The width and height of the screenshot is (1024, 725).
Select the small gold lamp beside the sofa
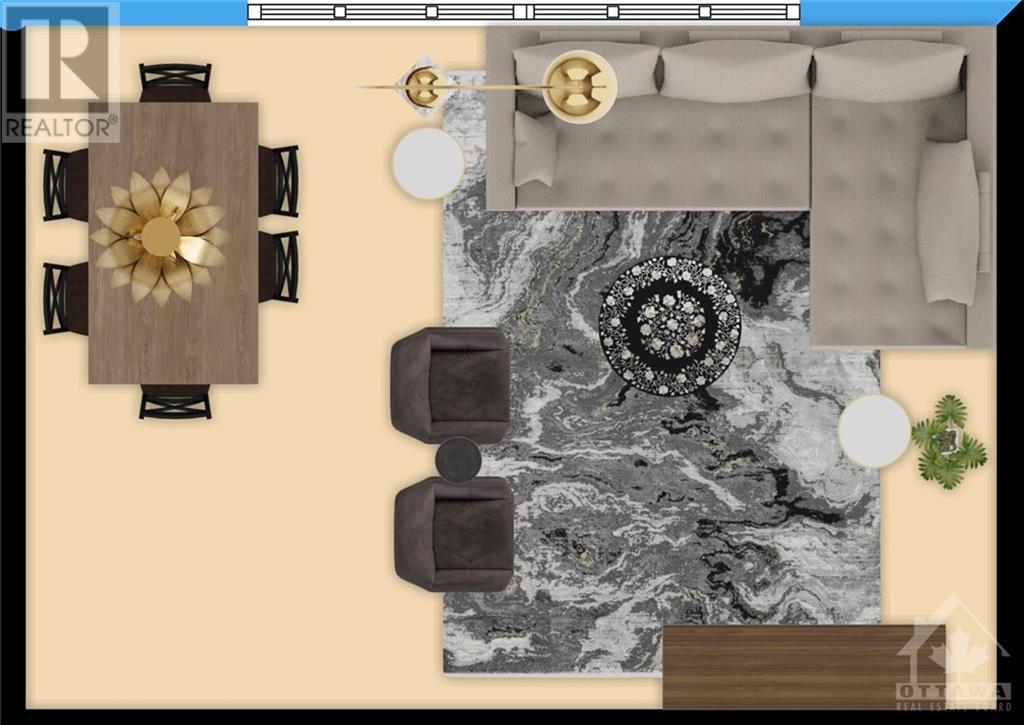(x=423, y=85)
